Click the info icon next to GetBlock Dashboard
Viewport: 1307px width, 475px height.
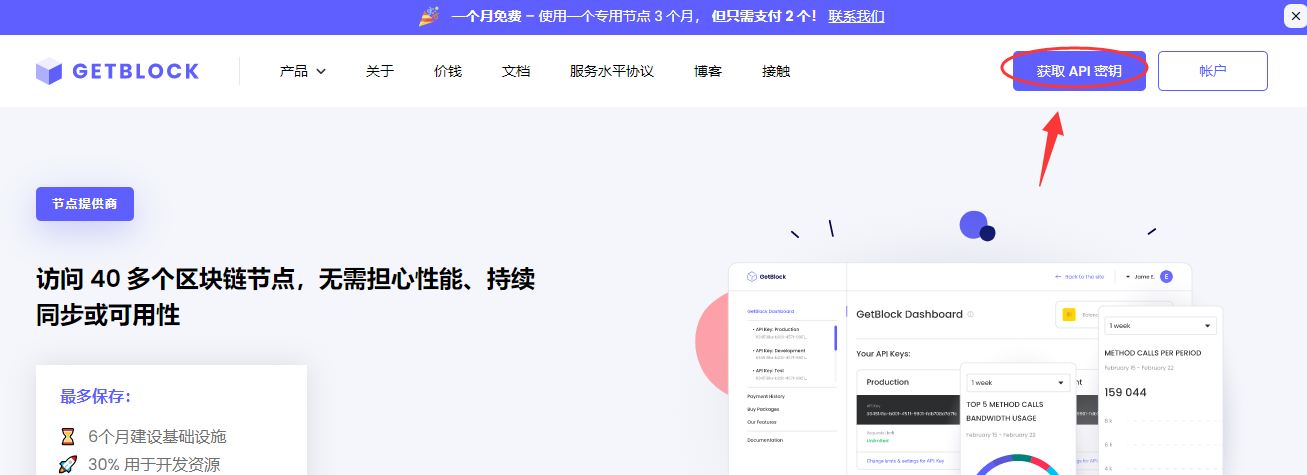970,314
